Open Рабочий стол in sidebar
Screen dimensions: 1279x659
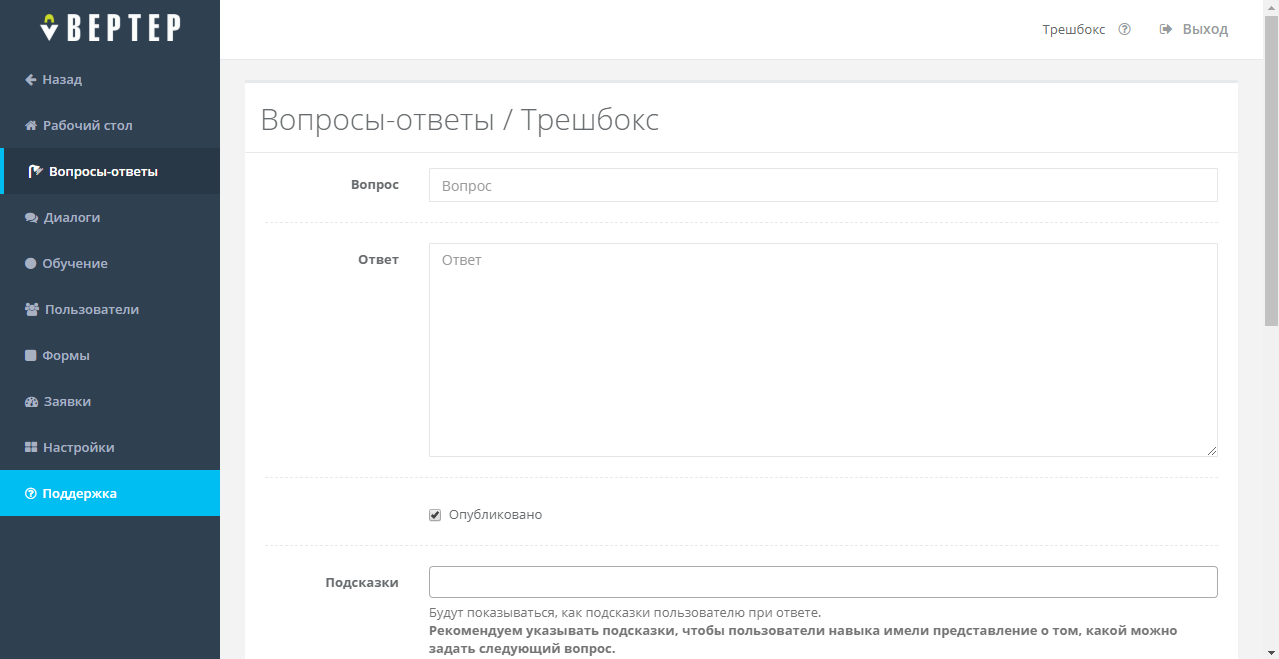[x=110, y=125]
